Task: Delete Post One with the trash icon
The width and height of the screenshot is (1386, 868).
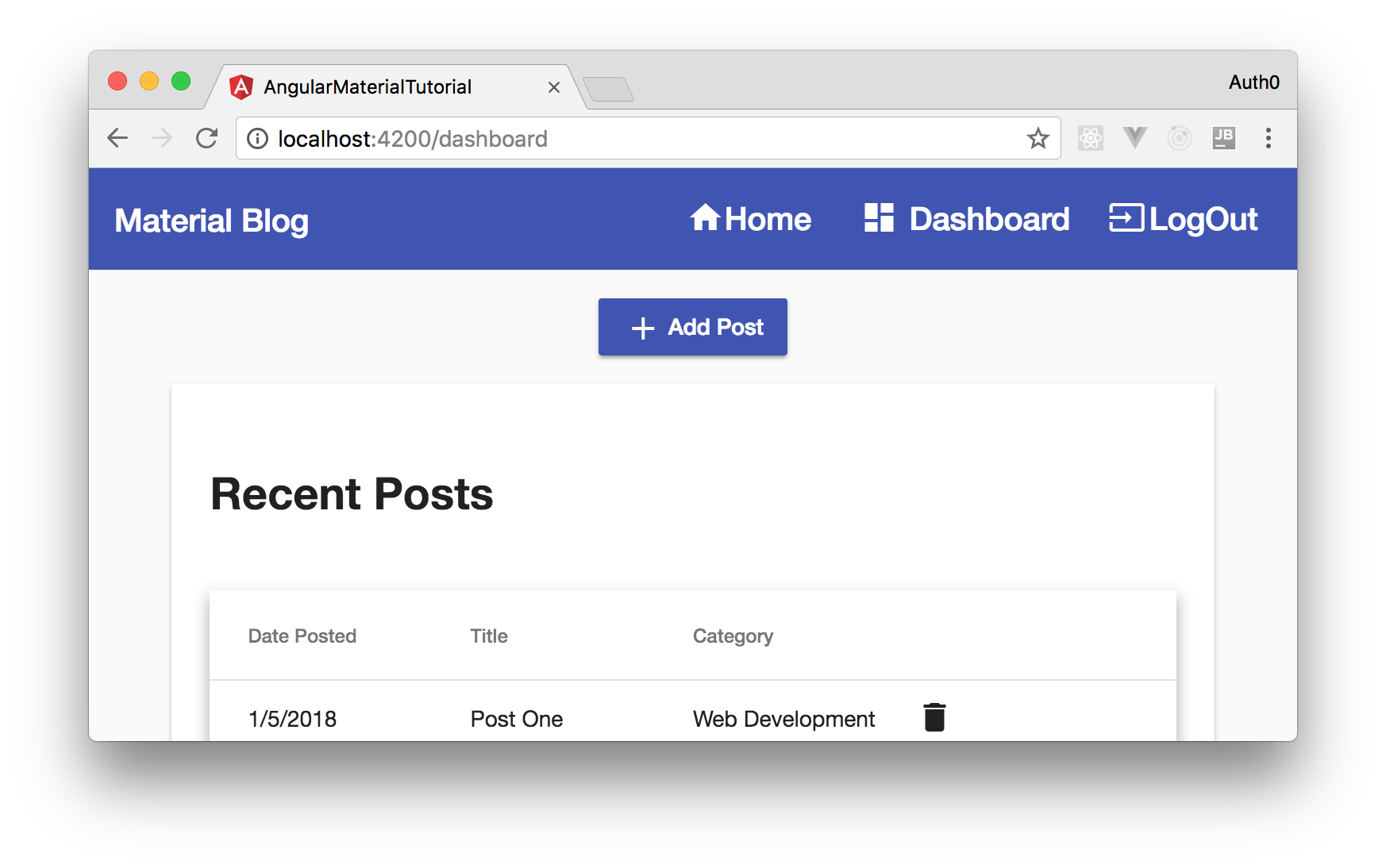Action: point(934,717)
